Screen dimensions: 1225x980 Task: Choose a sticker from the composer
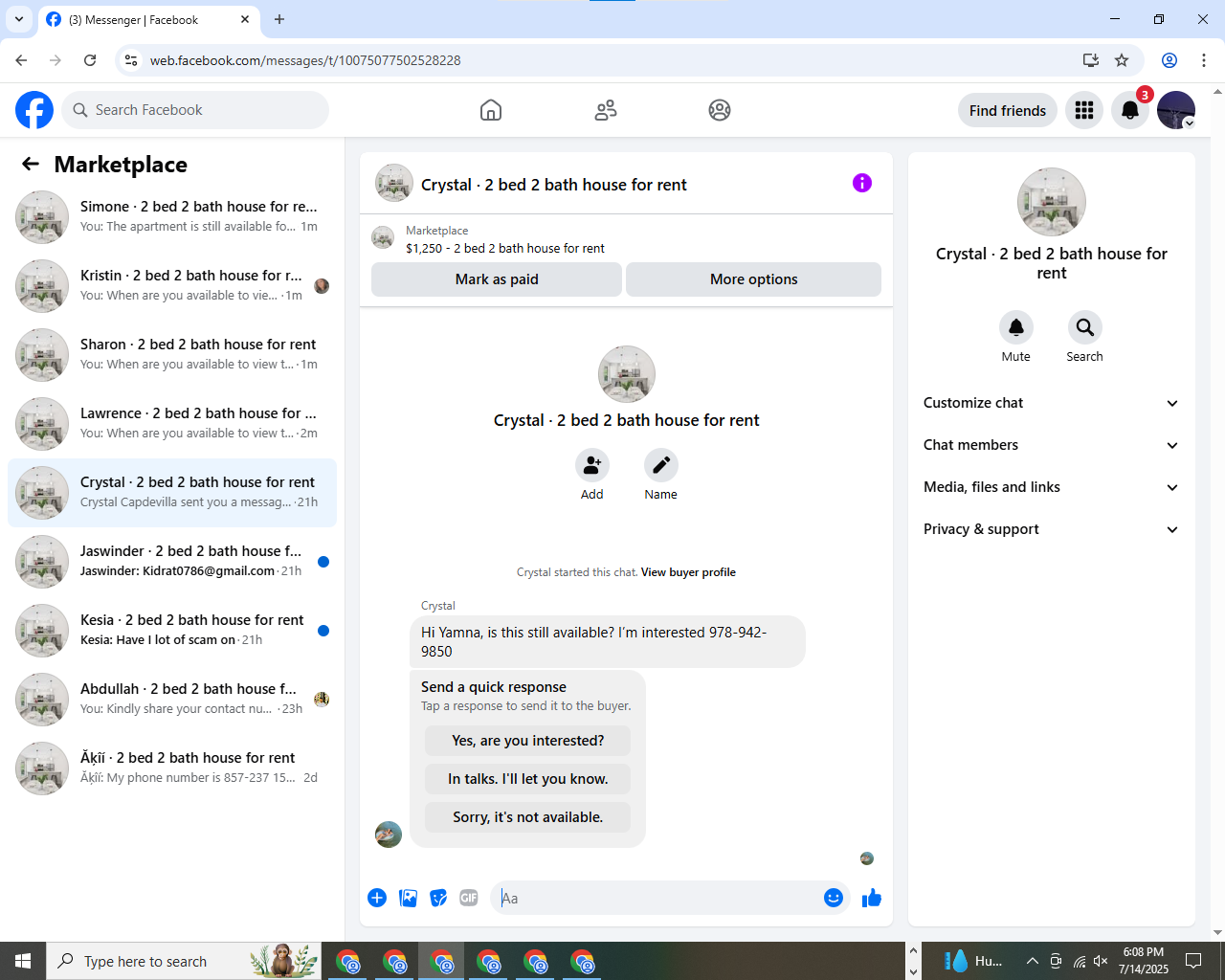[438, 898]
